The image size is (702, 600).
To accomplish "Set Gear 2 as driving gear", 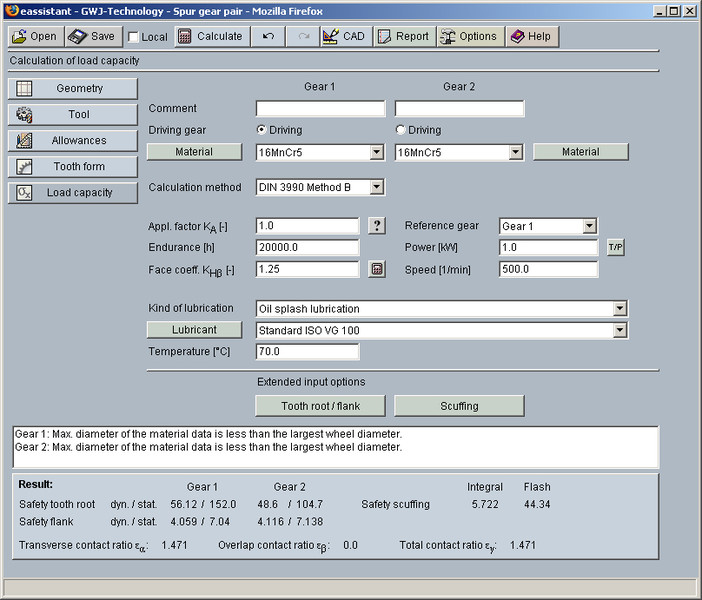I will click(401, 130).
